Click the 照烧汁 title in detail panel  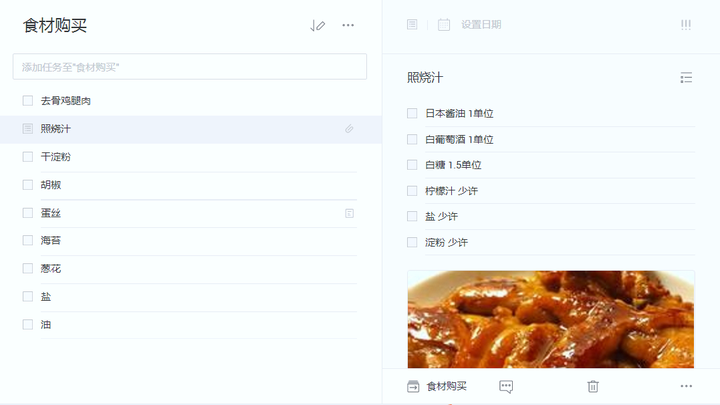pyautogui.click(x=425, y=78)
